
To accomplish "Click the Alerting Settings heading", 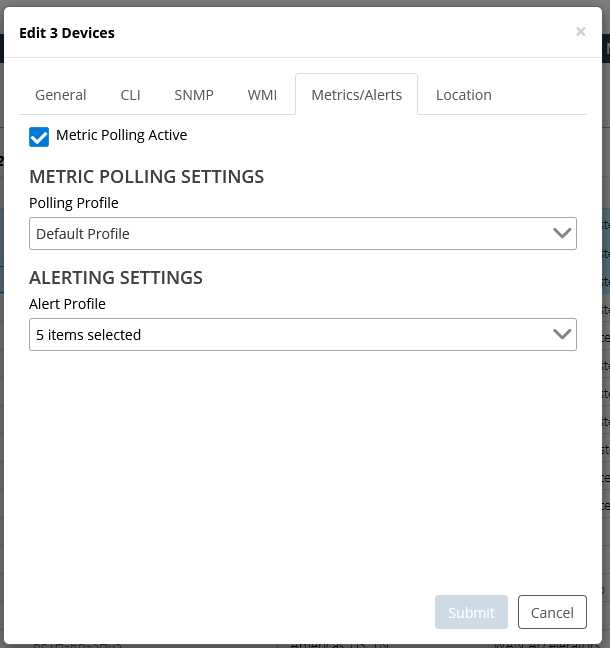I will tap(116, 278).
